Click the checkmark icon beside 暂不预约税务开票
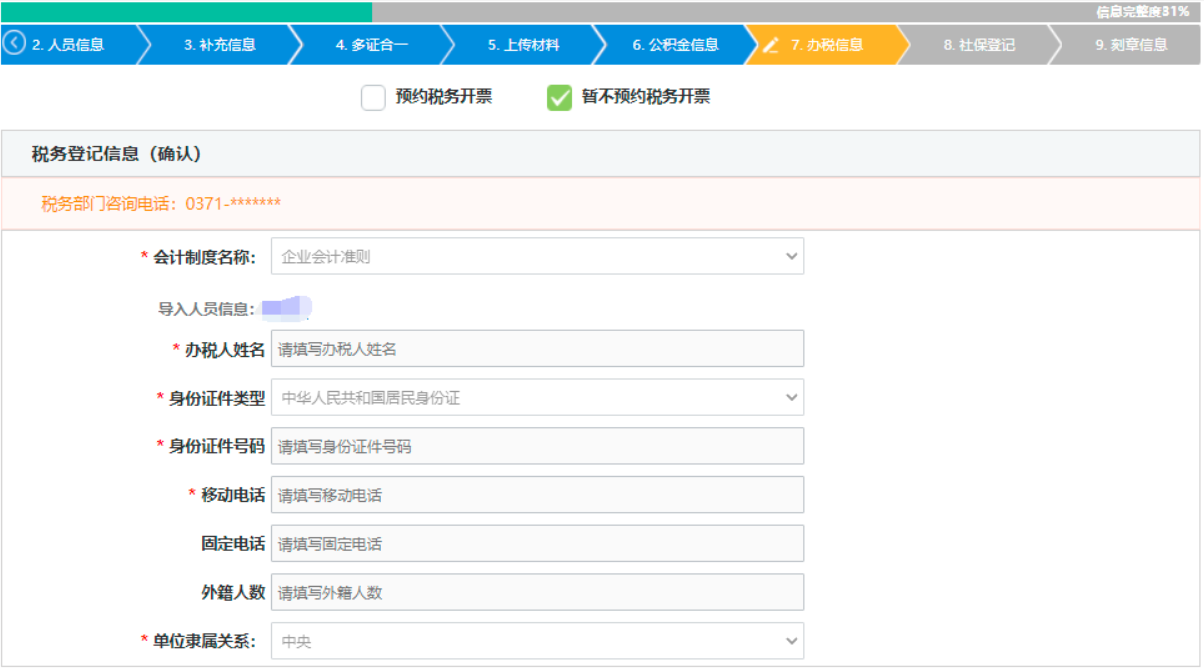 pyautogui.click(x=559, y=98)
